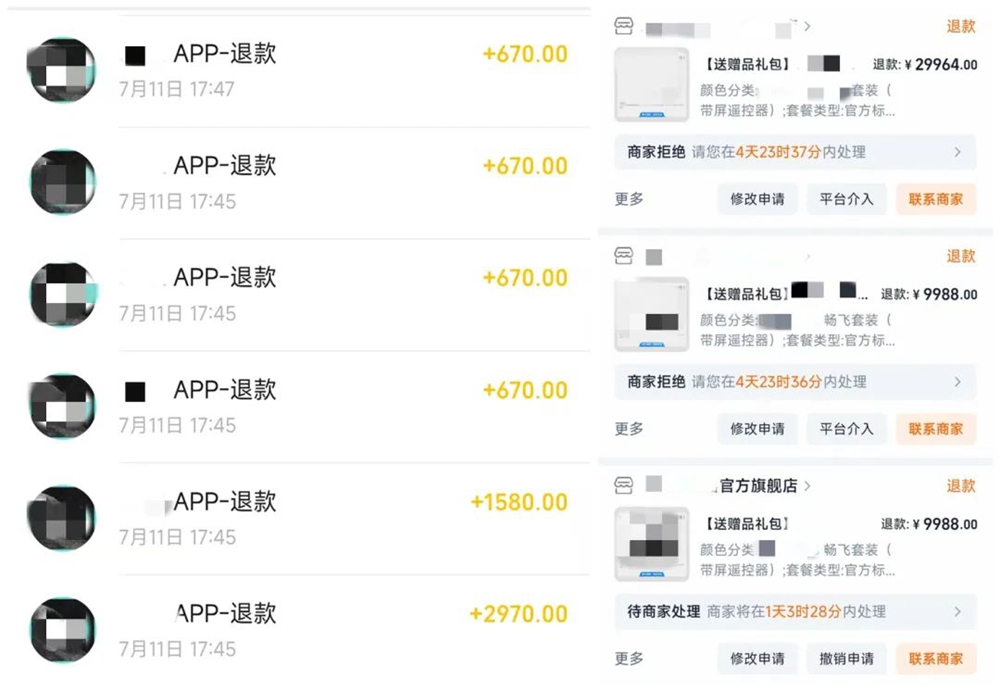The image size is (1000, 692).
Task: Click 修改申请 in the 官方旗舰店 order
Action: coord(757,659)
